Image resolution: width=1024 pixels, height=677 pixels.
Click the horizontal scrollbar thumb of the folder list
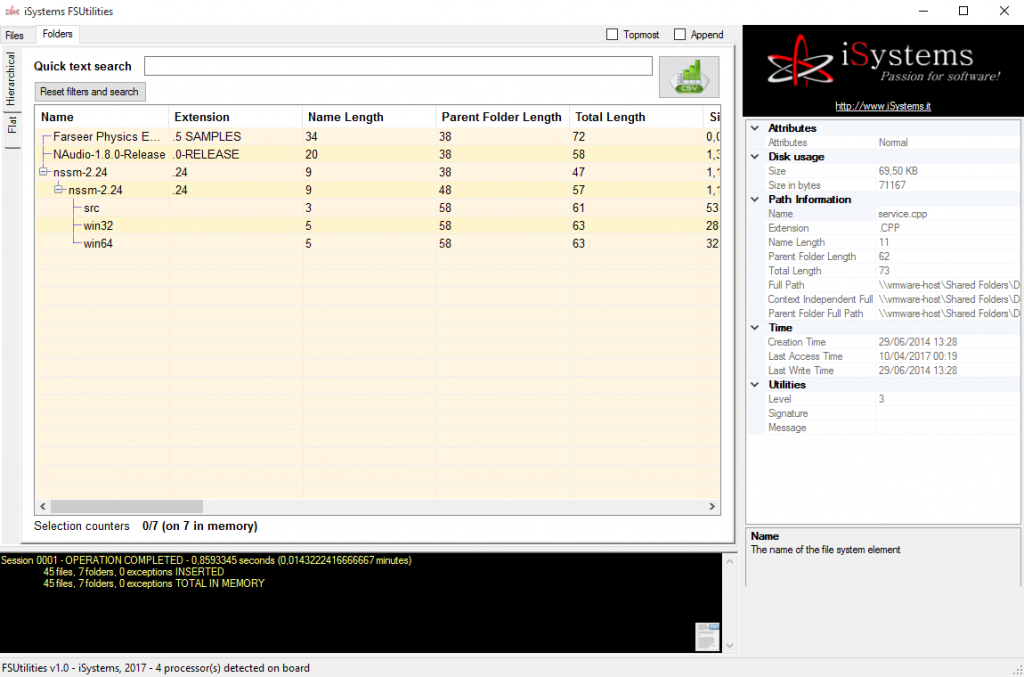(x=127, y=507)
